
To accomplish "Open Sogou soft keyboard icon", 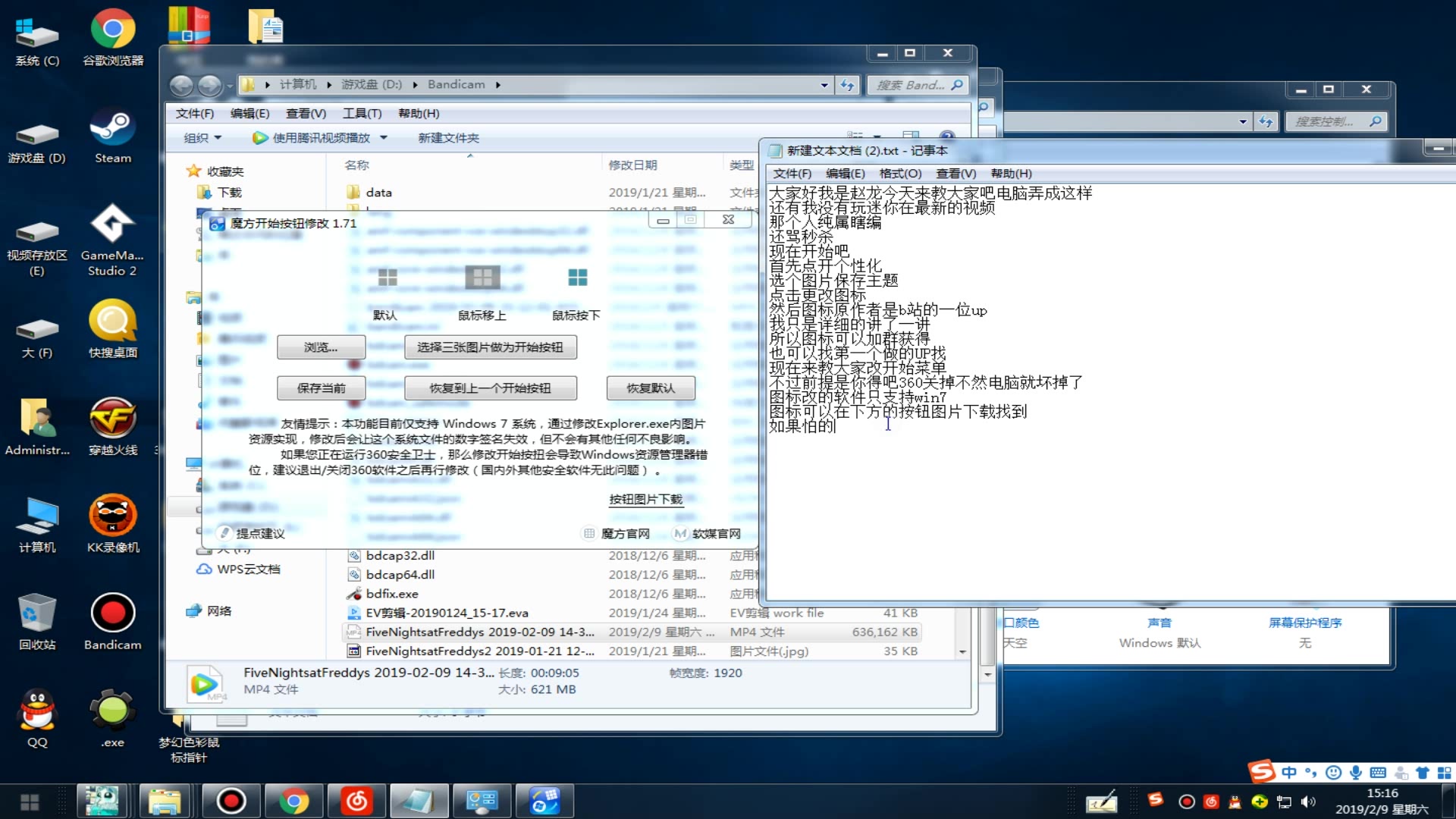I will [1378, 773].
